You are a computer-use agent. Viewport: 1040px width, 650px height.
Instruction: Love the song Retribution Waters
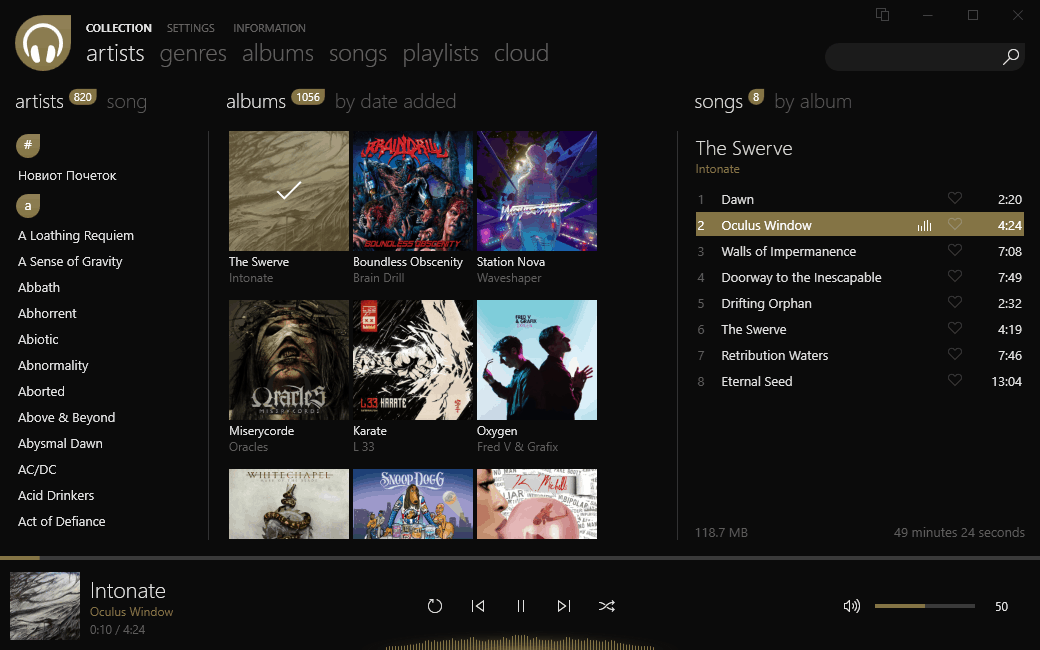pyautogui.click(x=954, y=354)
